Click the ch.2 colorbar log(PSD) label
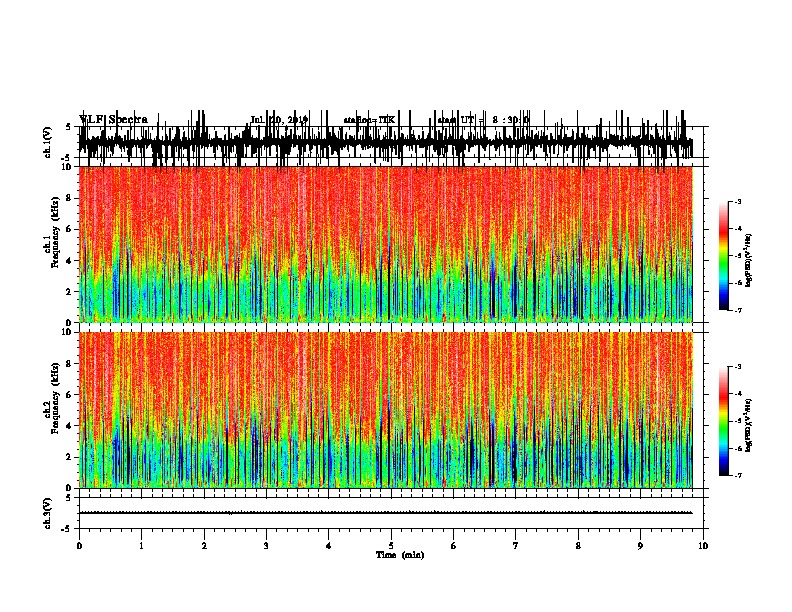792x612 pixels. (x=748, y=425)
